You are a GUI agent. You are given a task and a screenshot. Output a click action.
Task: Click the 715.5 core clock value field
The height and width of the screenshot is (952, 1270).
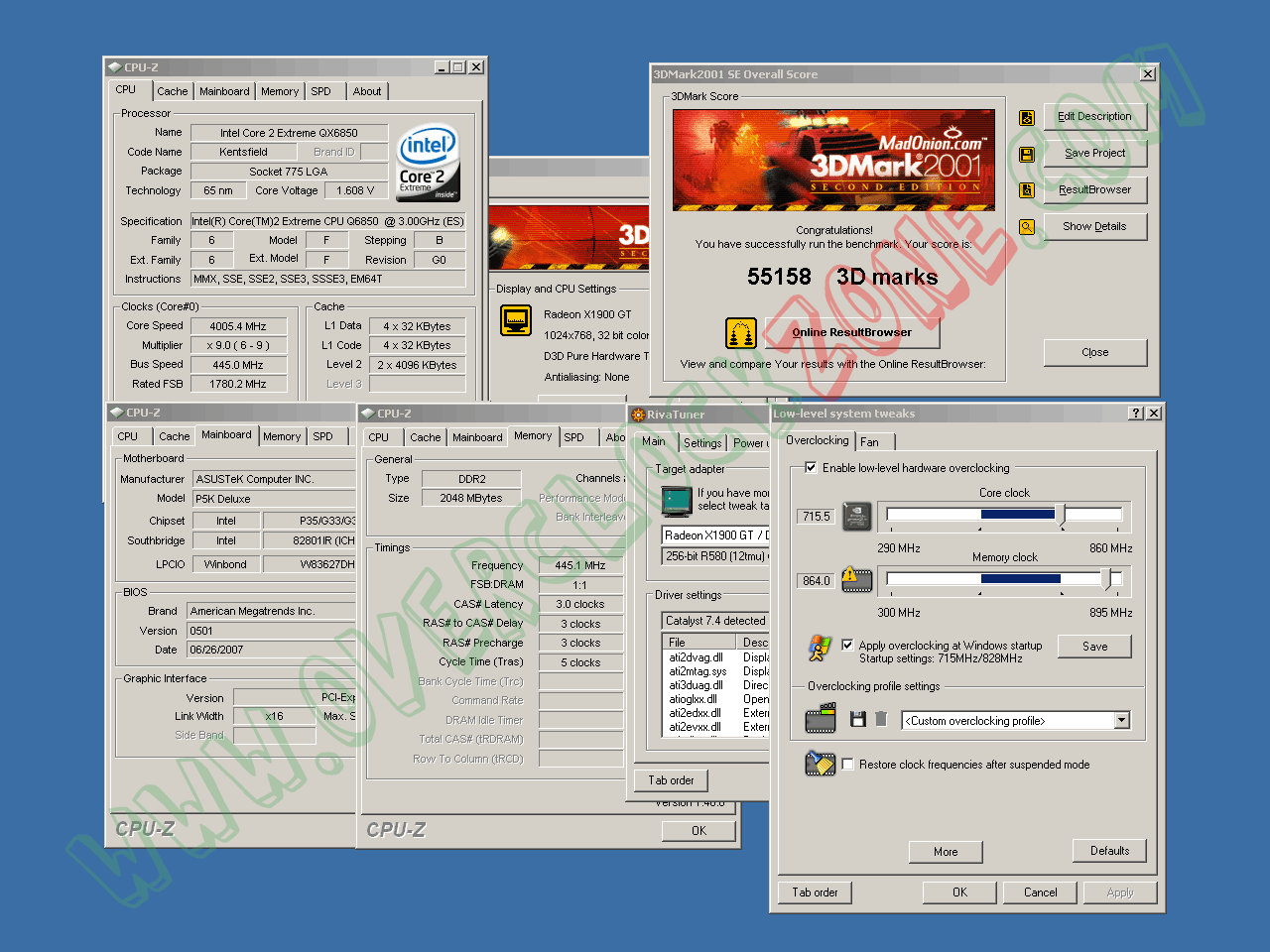(817, 517)
